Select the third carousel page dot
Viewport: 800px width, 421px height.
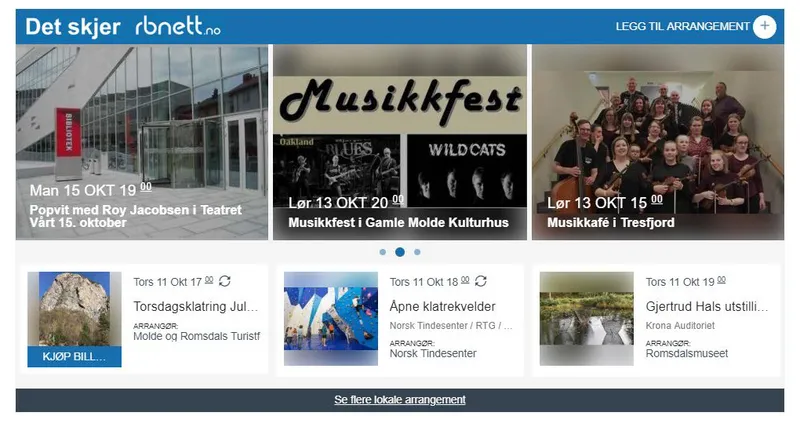417,252
